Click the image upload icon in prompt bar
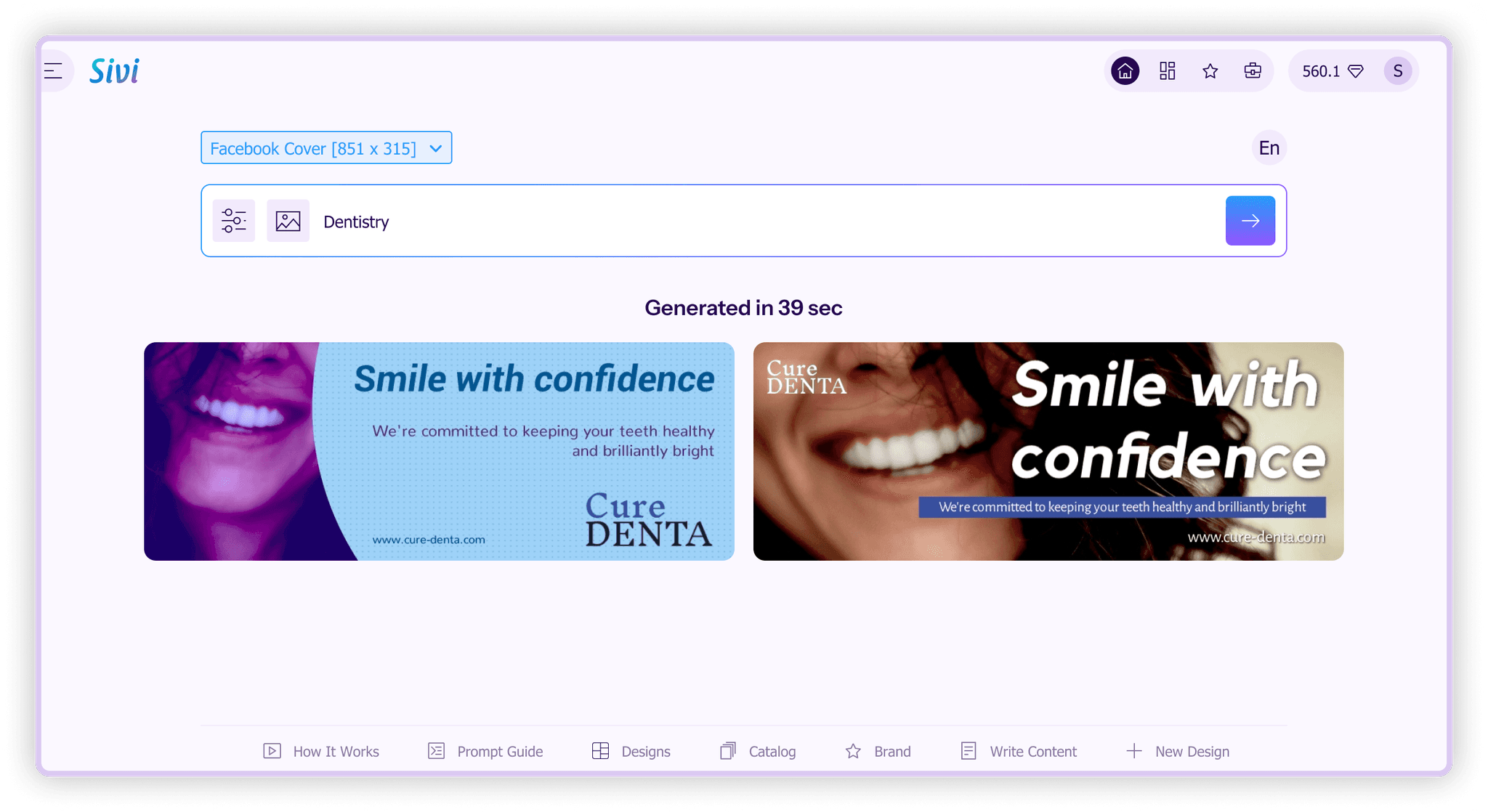The width and height of the screenshot is (1488, 812). [x=288, y=221]
